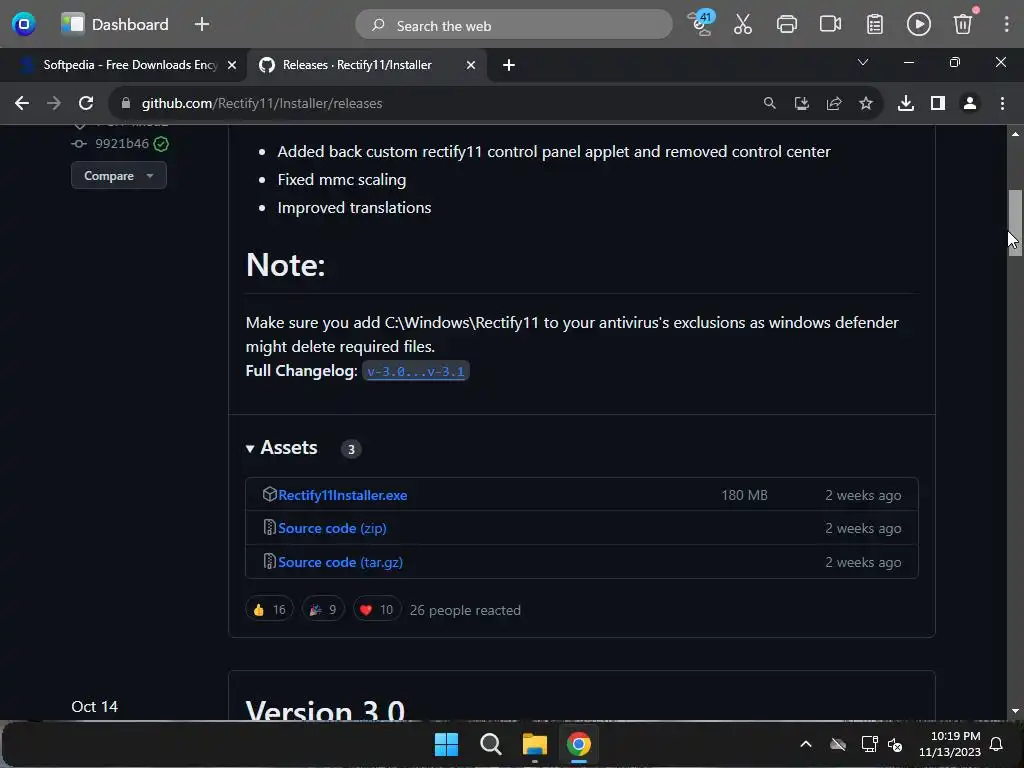Viewport: 1024px width, 768px height.
Task: Select the Releases Rectify11/Installer tab
Action: coord(366,65)
